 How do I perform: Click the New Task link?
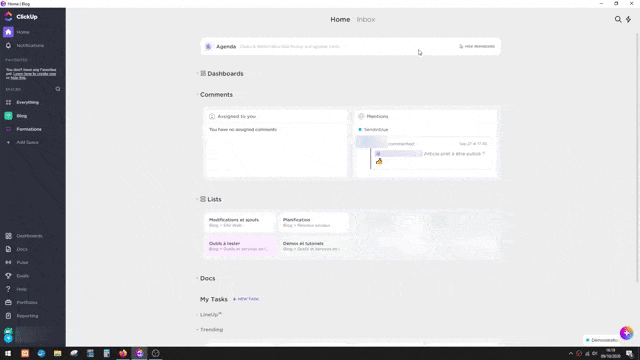[246, 299]
